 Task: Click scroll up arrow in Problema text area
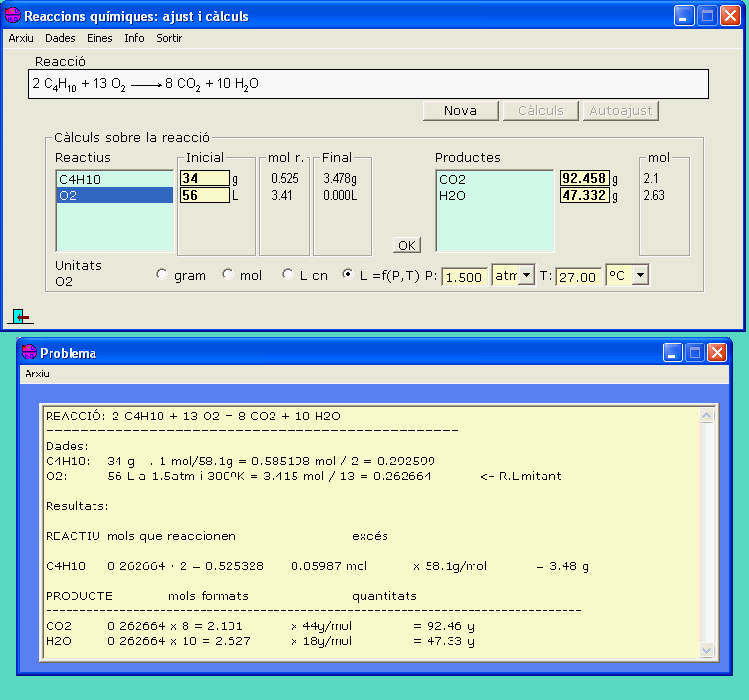tap(706, 415)
